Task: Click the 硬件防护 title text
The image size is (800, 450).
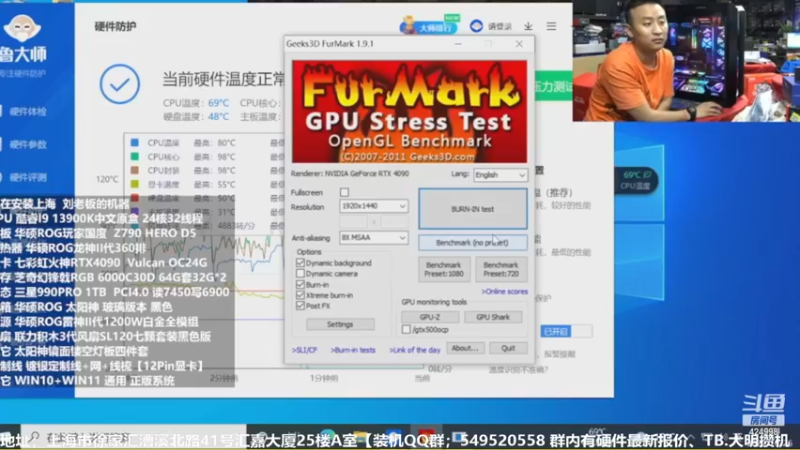Action: point(115,27)
